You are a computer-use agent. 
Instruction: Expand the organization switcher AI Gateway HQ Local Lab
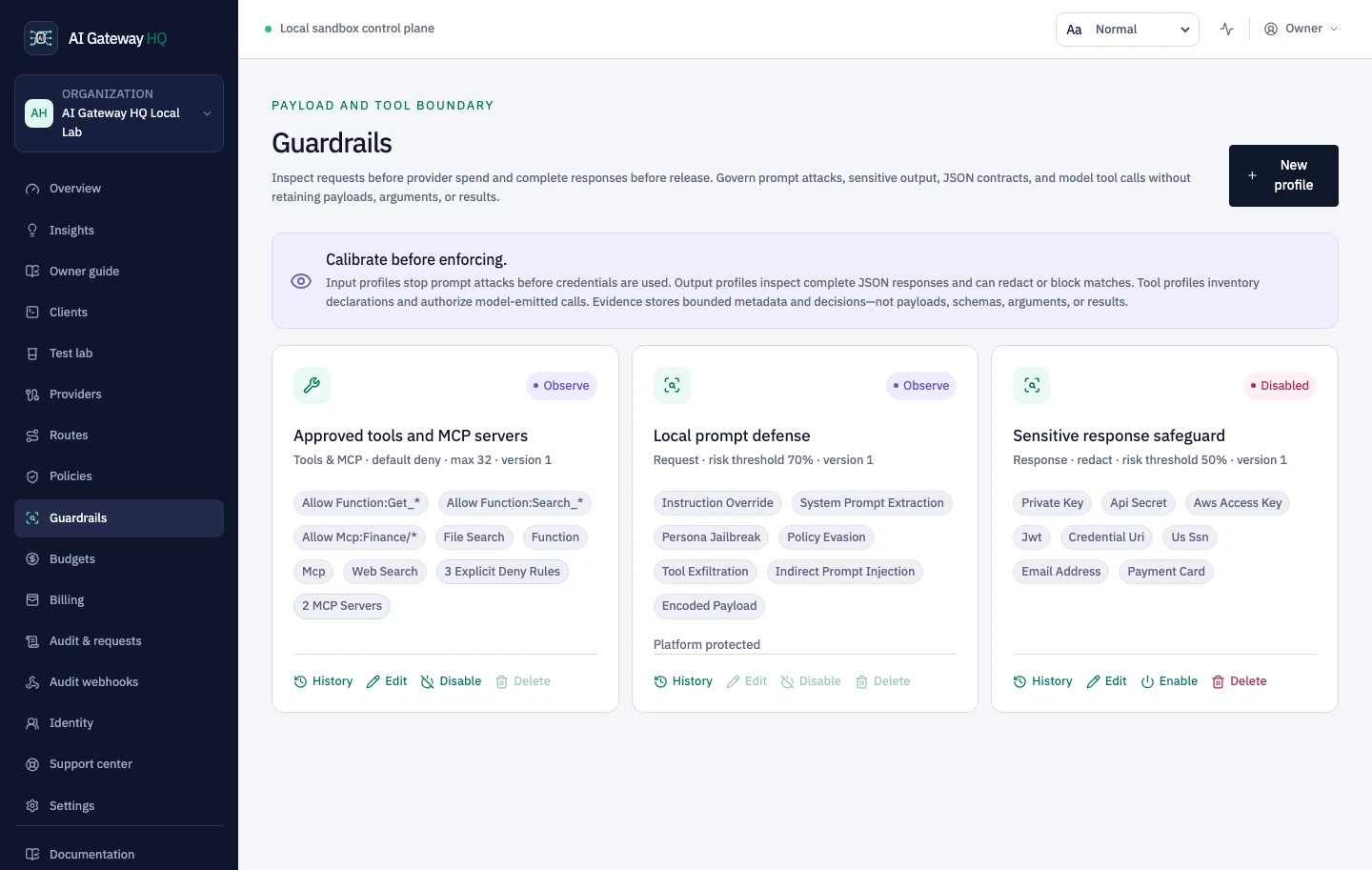click(x=119, y=113)
